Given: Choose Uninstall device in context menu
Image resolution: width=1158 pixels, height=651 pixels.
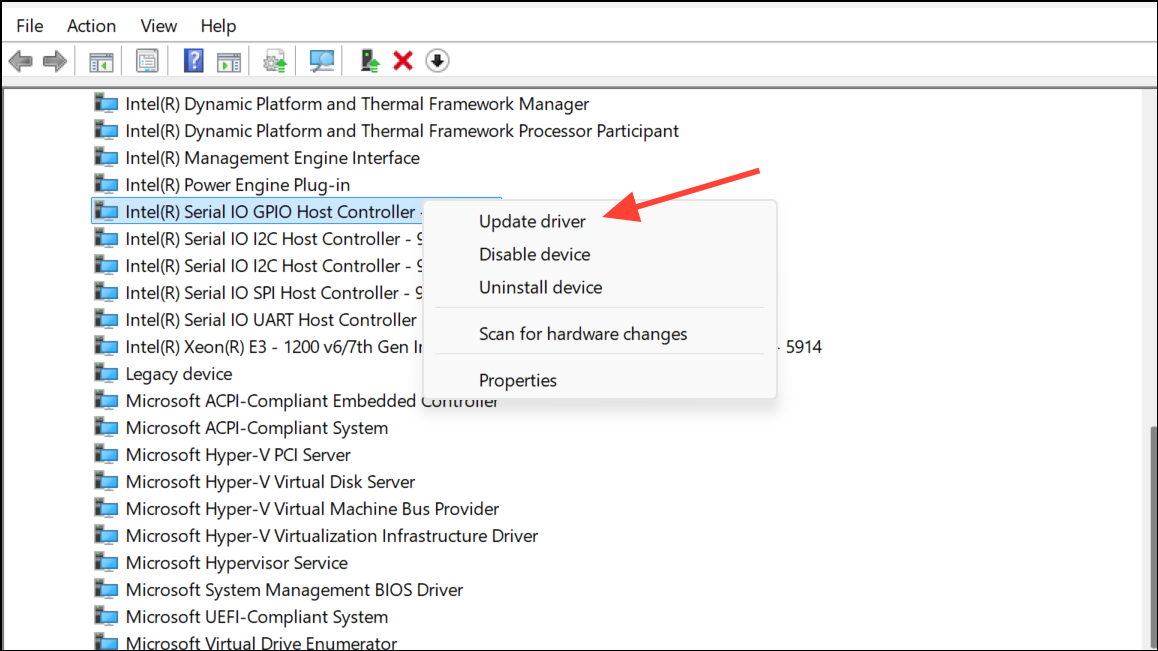Looking at the screenshot, I should (x=541, y=287).
